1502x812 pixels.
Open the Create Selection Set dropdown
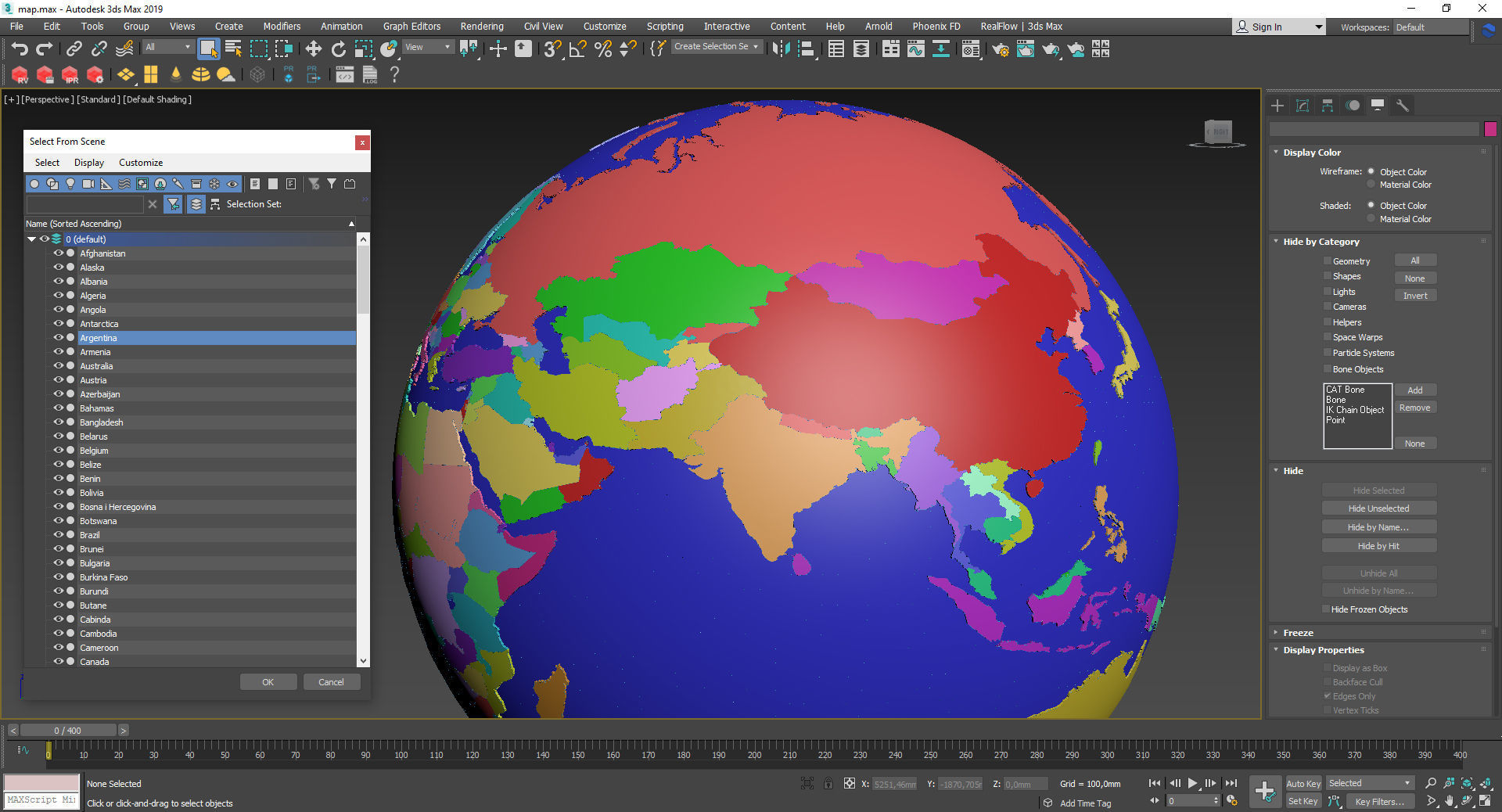(717, 47)
